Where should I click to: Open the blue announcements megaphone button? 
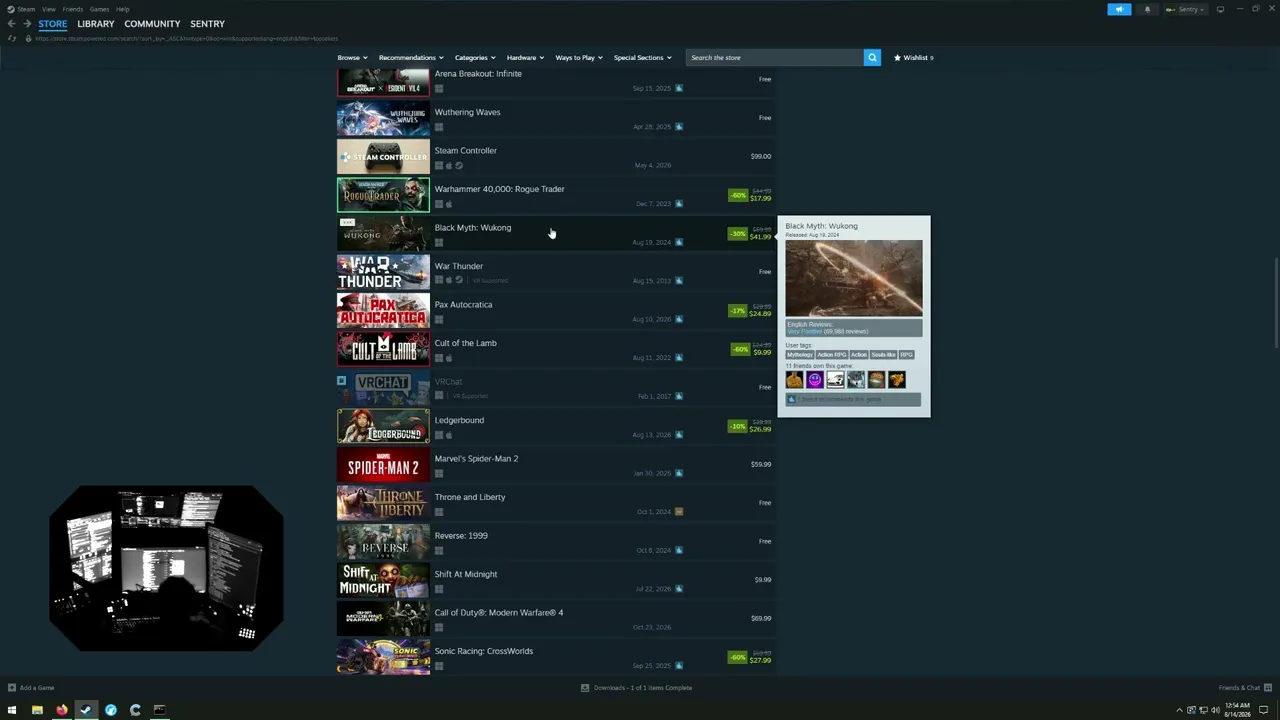point(1119,9)
